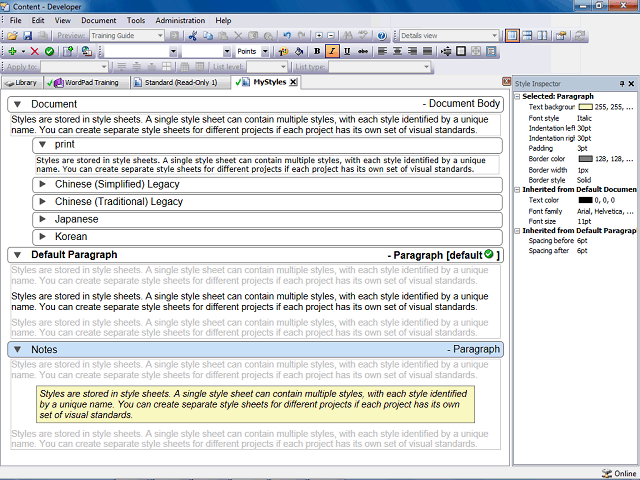640x480 pixels.
Task: Open the View menu
Action: click(x=62, y=20)
